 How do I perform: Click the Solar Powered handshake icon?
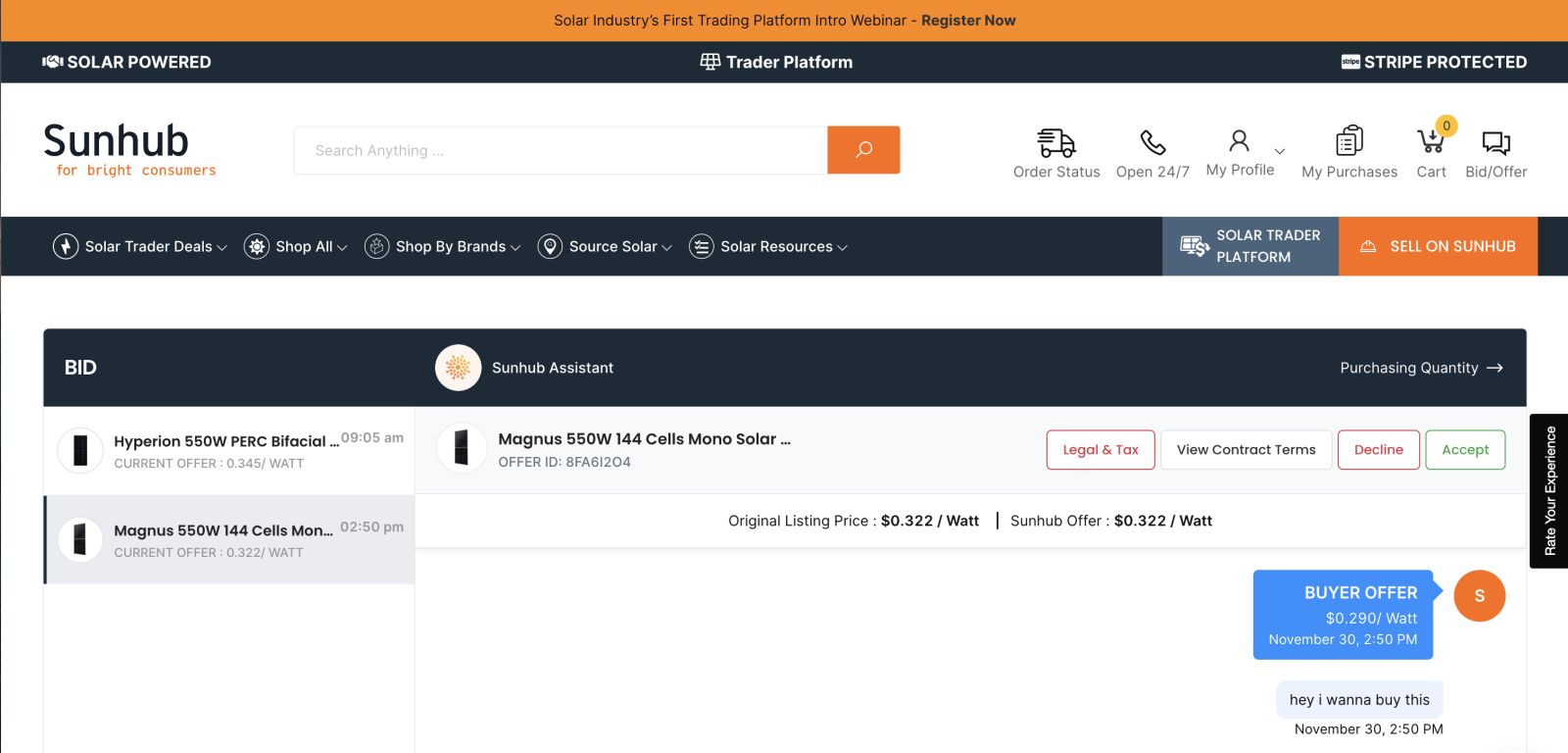(52, 62)
